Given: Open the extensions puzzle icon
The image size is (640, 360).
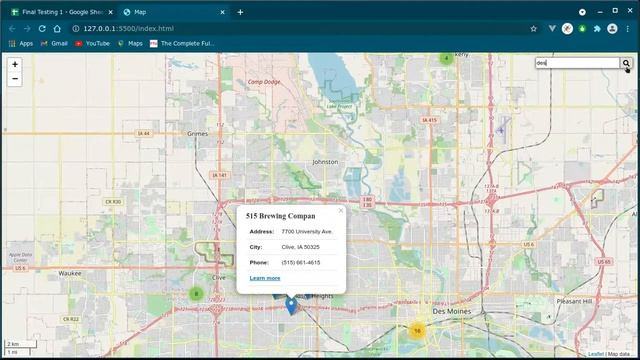Looking at the screenshot, I should (x=597, y=29).
